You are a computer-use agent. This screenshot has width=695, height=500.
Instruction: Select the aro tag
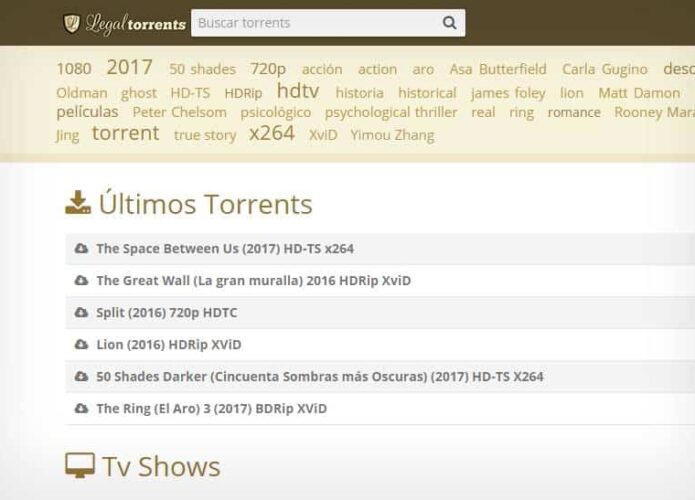click(423, 70)
